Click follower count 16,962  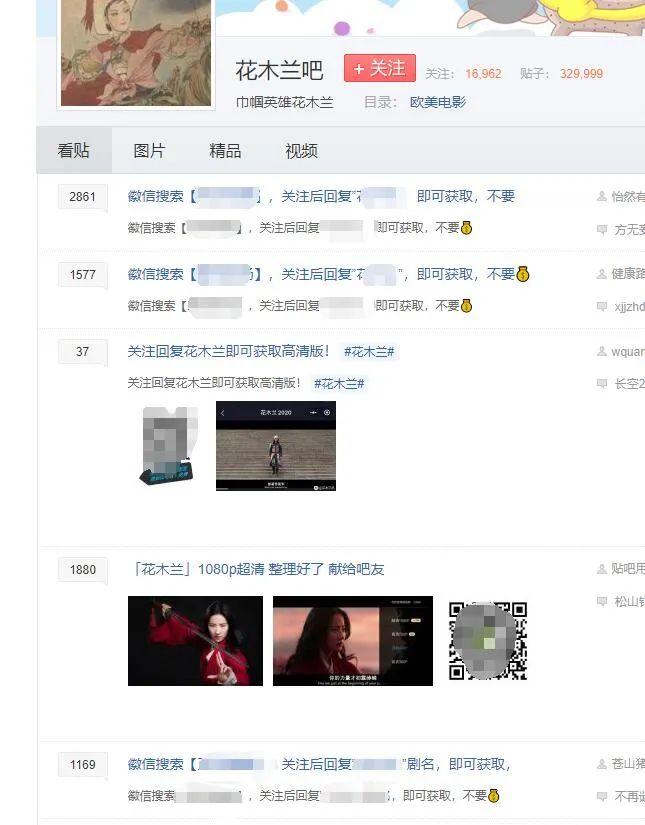[x=483, y=74]
